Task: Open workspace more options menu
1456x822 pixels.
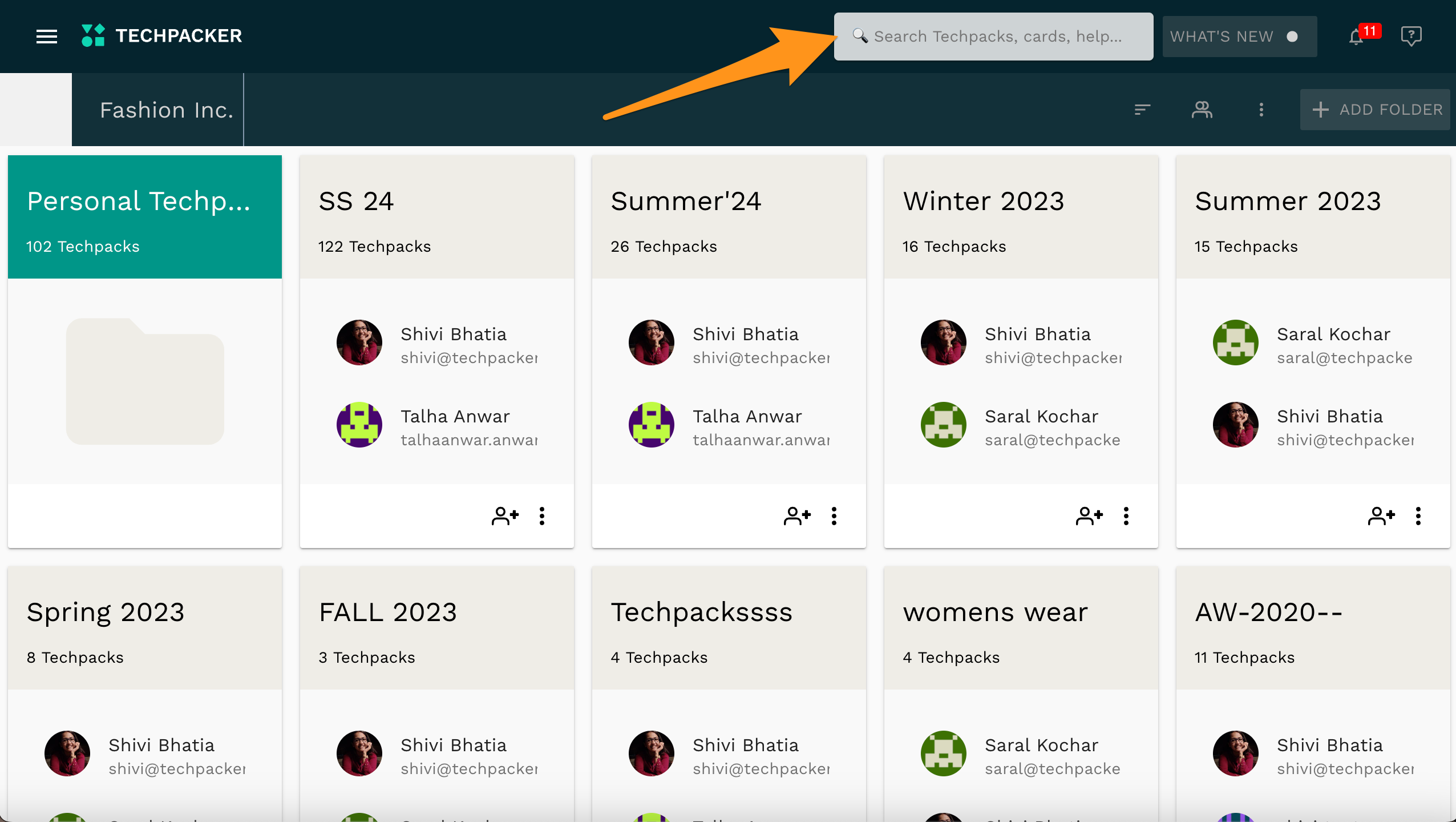Action: pyautogui.click(x=1261, y=110)
